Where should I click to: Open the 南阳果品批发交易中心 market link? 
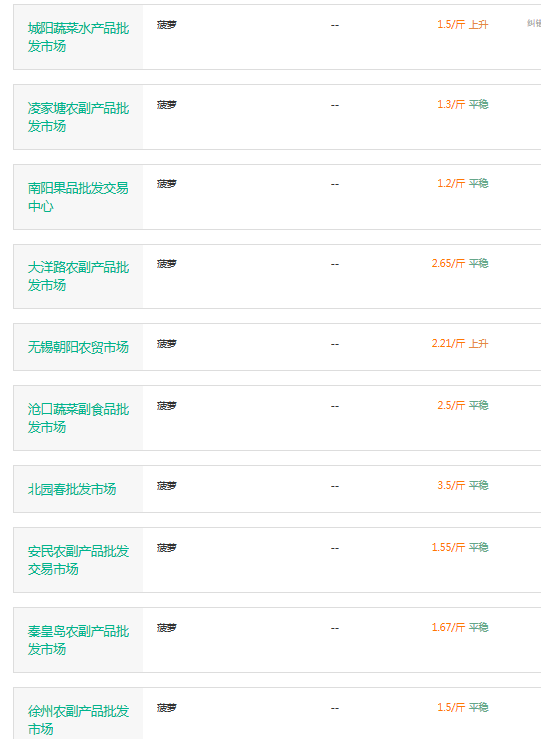coord(78,197)
